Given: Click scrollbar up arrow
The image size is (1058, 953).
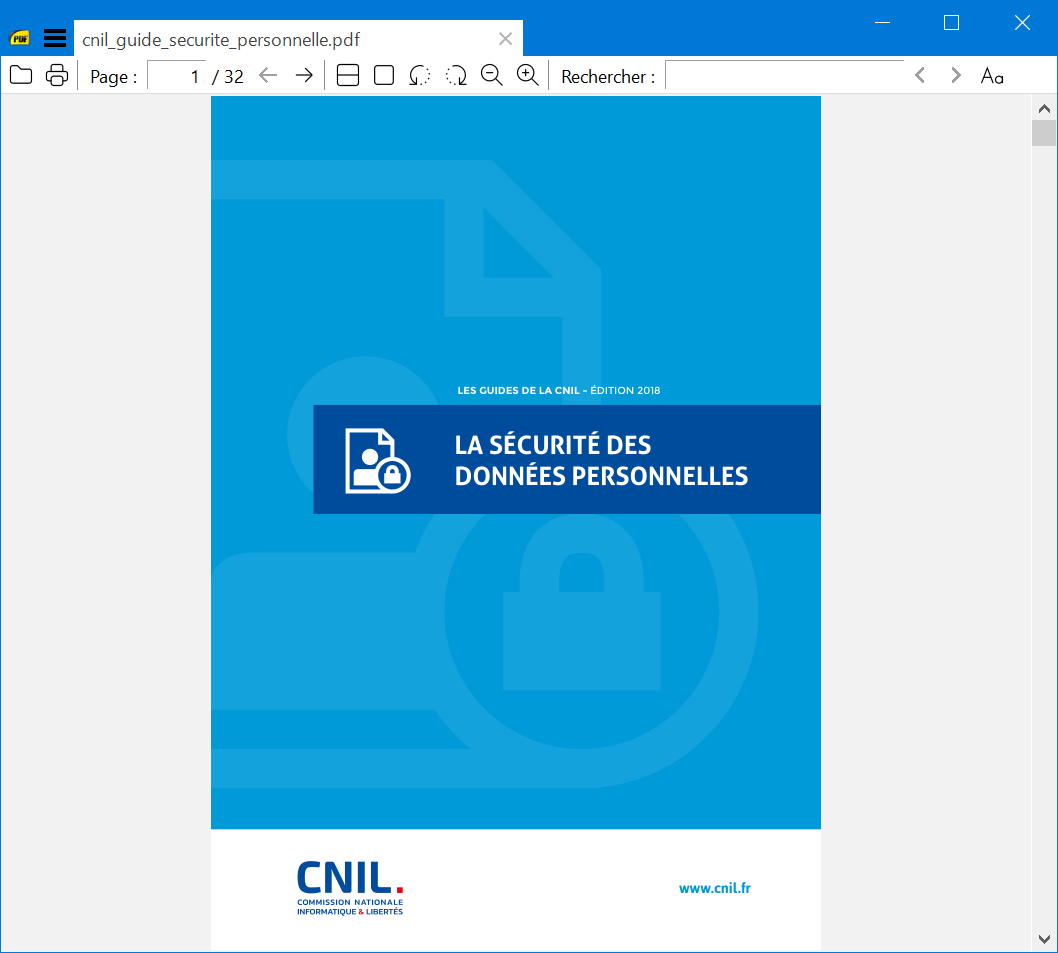Looking at the screenshot, I should click(x=1044, y=109).
